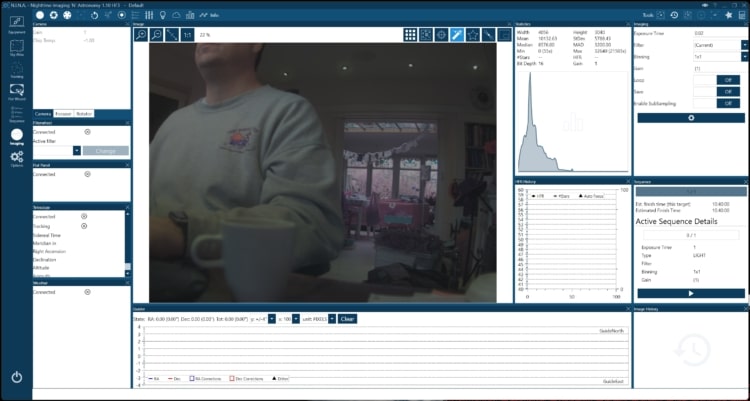Open the Binning dropdown in Imaging panel
The height and width of the screenshot is (401, 750).
pos(744,56)
